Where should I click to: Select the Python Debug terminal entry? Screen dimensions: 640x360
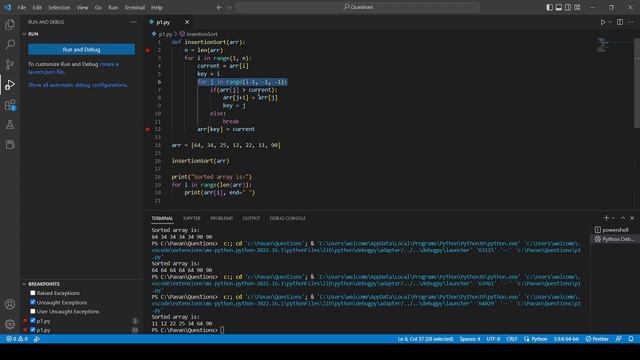[615, 239]
